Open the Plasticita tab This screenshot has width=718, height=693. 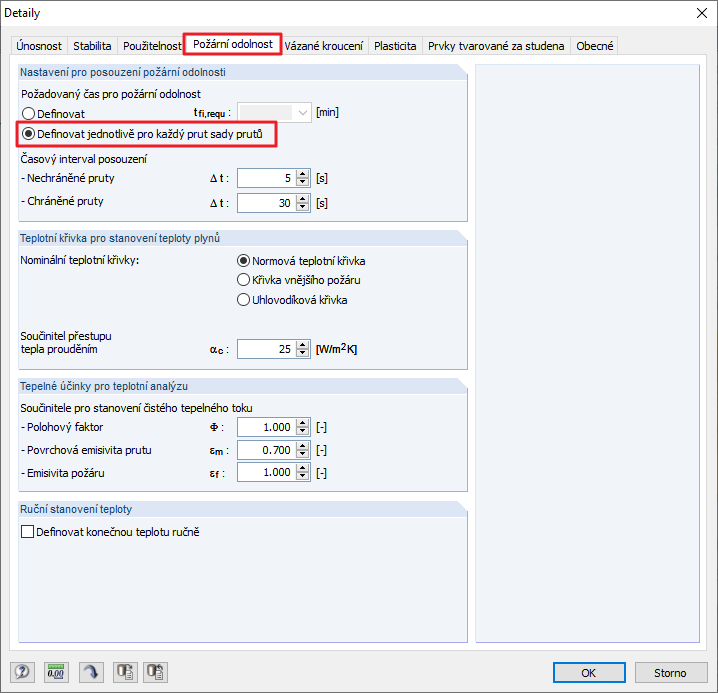(x=395, y=46)
